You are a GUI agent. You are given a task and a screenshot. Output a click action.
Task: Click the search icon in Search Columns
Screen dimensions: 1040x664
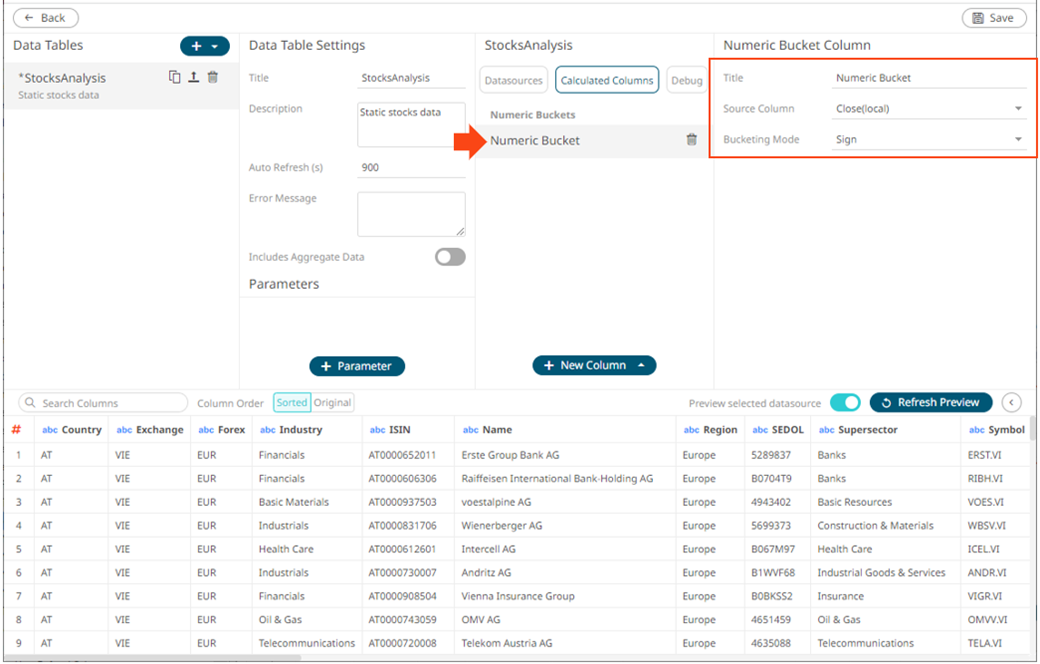tap(30, 403)
